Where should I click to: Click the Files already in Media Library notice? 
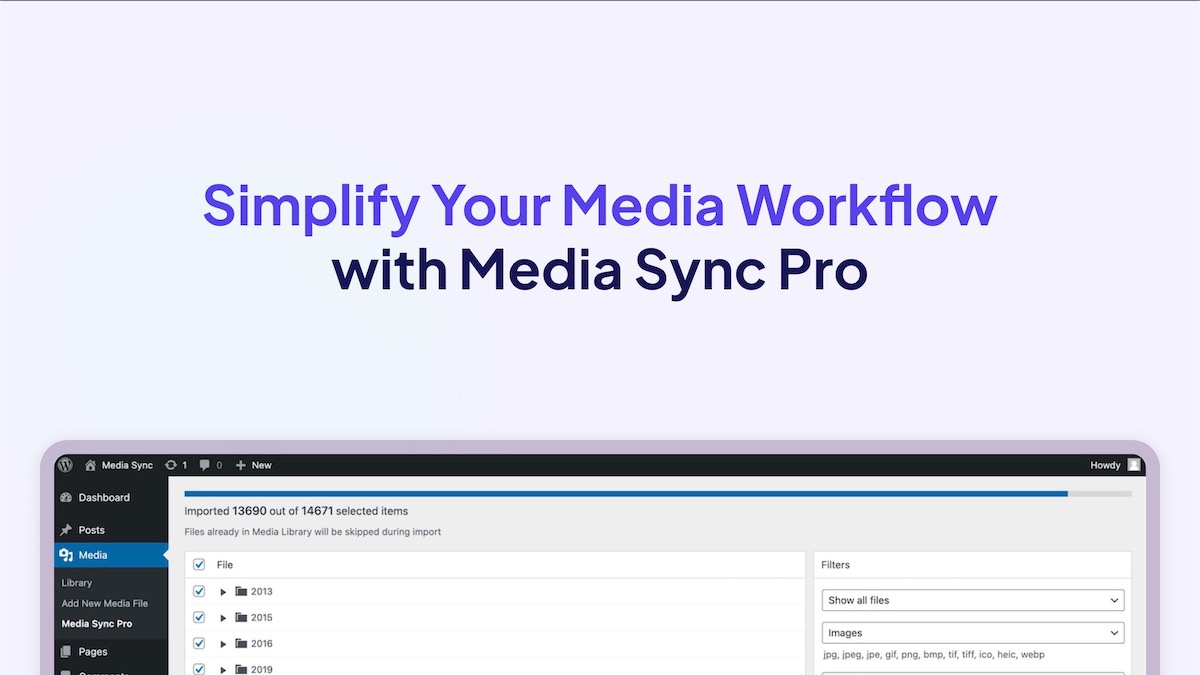click(312, 532)
